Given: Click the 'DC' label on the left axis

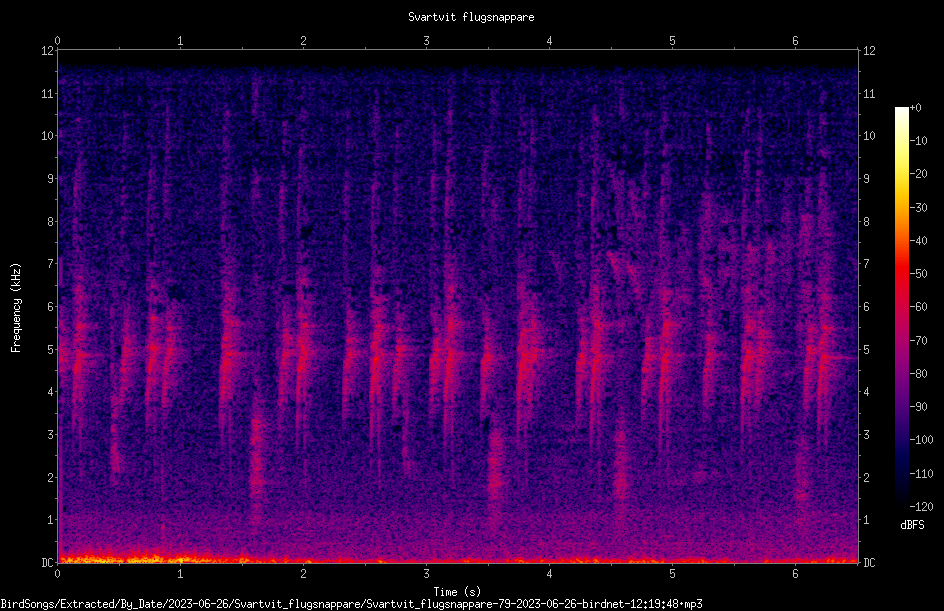Looking at the screenshot, I should tap(48, 563).
